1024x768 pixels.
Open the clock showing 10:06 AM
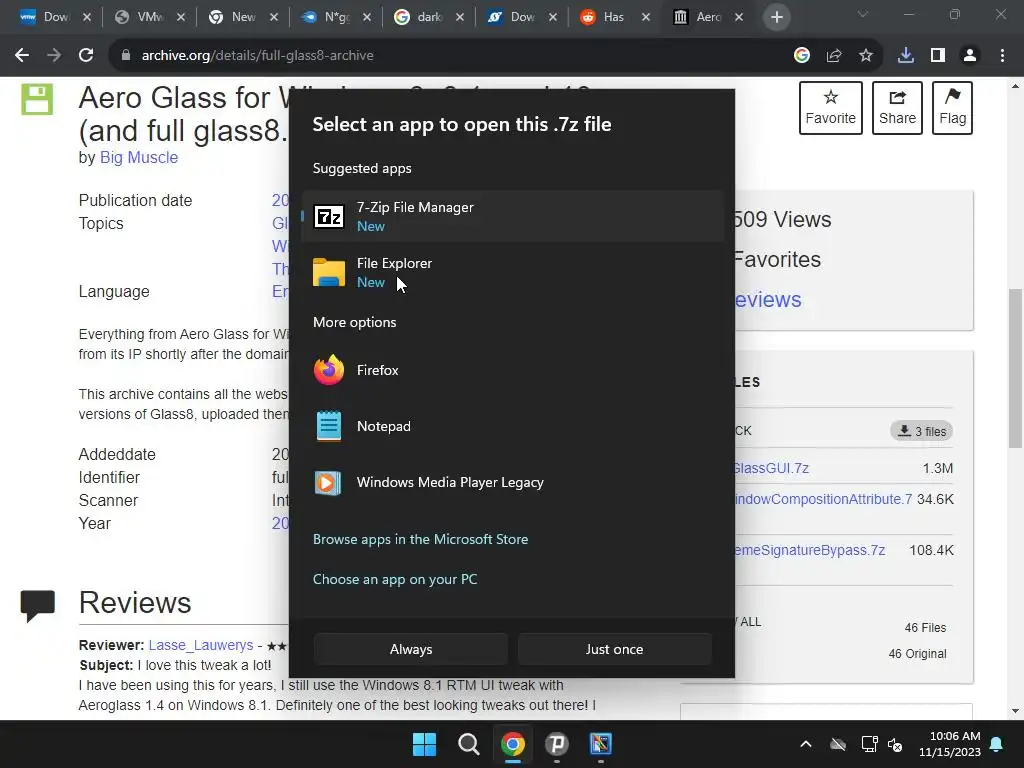(950, 744)
